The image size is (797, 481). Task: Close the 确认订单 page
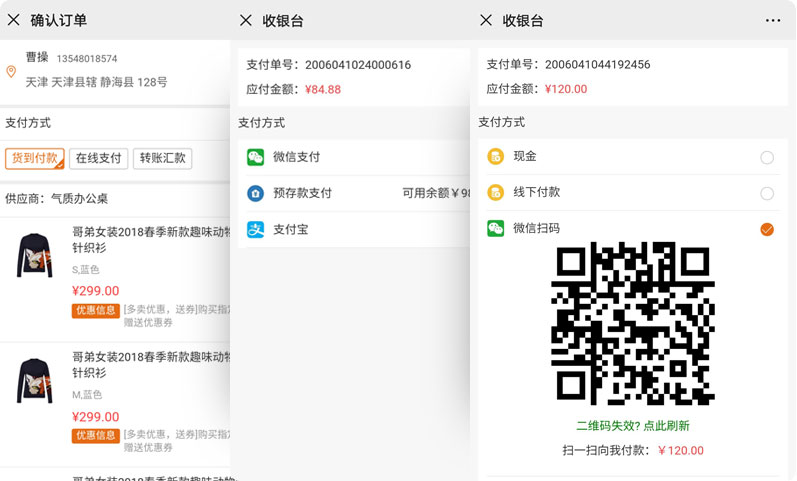click(13, 20)
